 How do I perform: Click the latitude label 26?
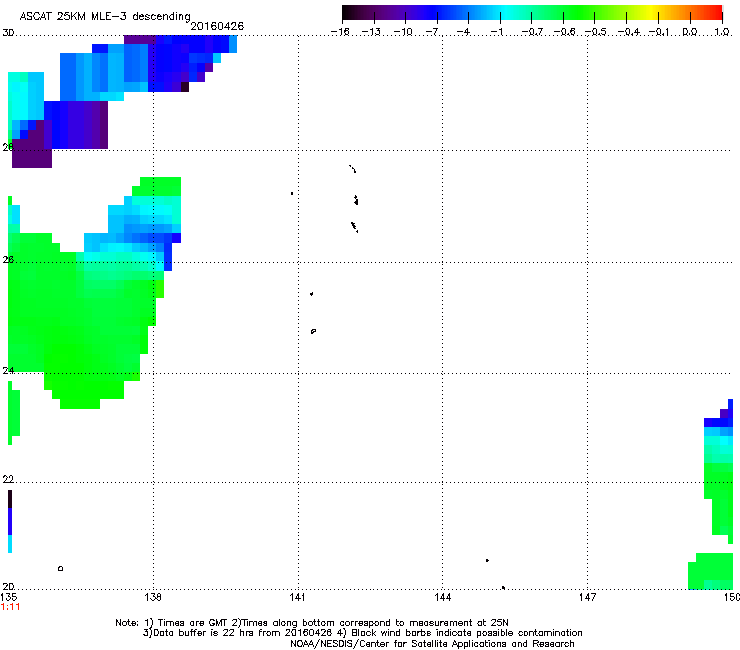tap(8, 260)
